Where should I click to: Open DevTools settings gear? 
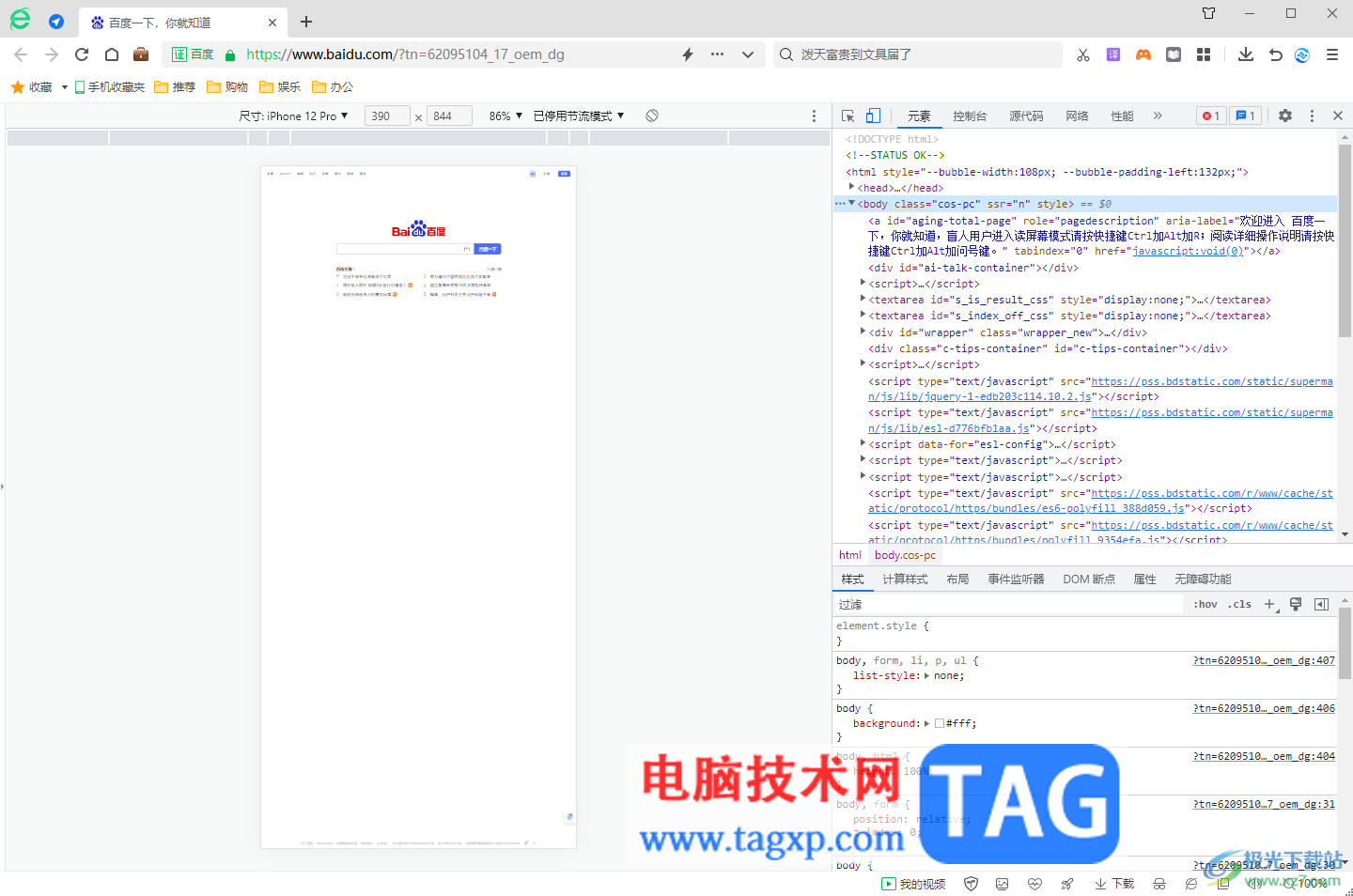[1285, 116]
